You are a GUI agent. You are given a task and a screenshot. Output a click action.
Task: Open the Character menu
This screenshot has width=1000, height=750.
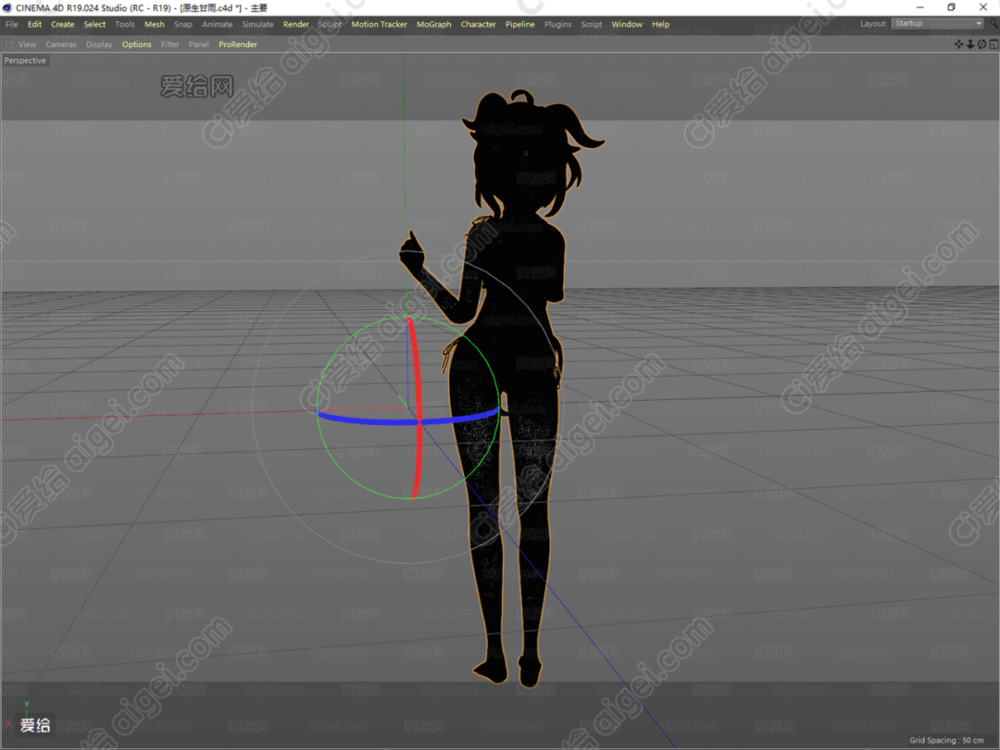[478, 24]
